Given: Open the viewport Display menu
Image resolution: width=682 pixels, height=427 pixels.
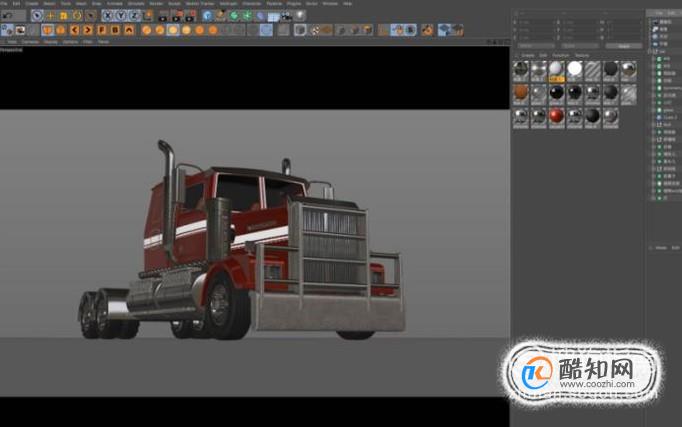Looking at the screenshot, I should 50,42.
